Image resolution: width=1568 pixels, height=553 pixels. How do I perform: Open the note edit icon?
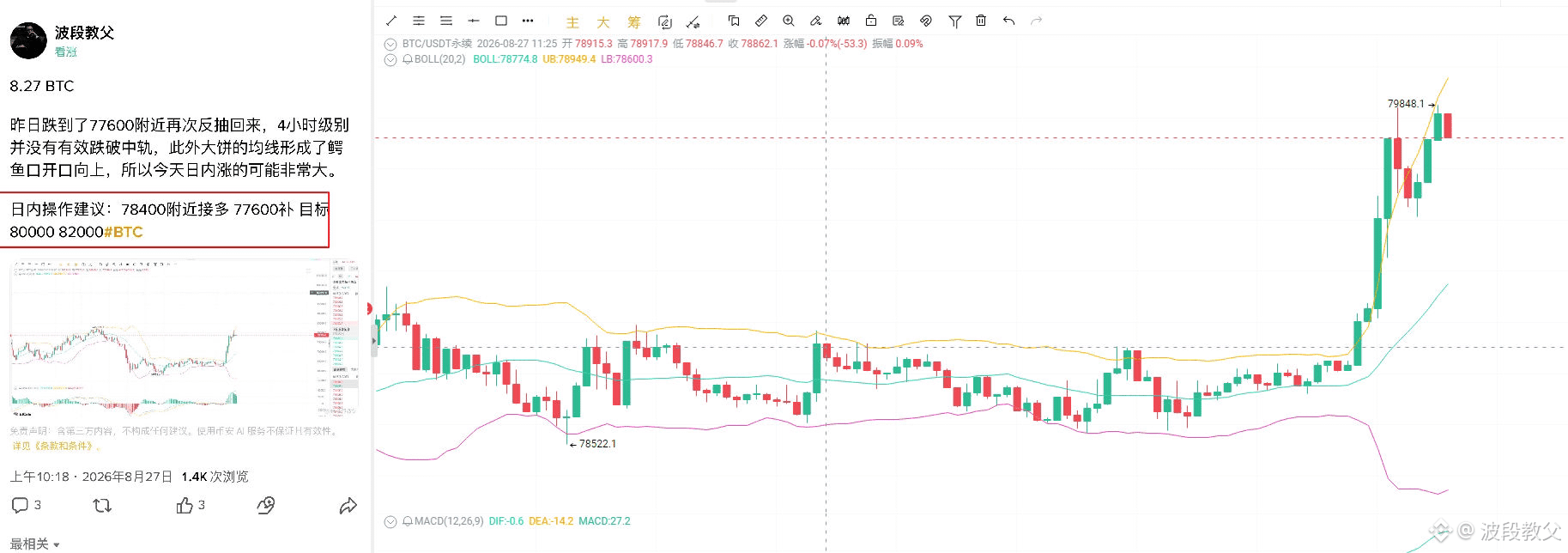point(899,21)
